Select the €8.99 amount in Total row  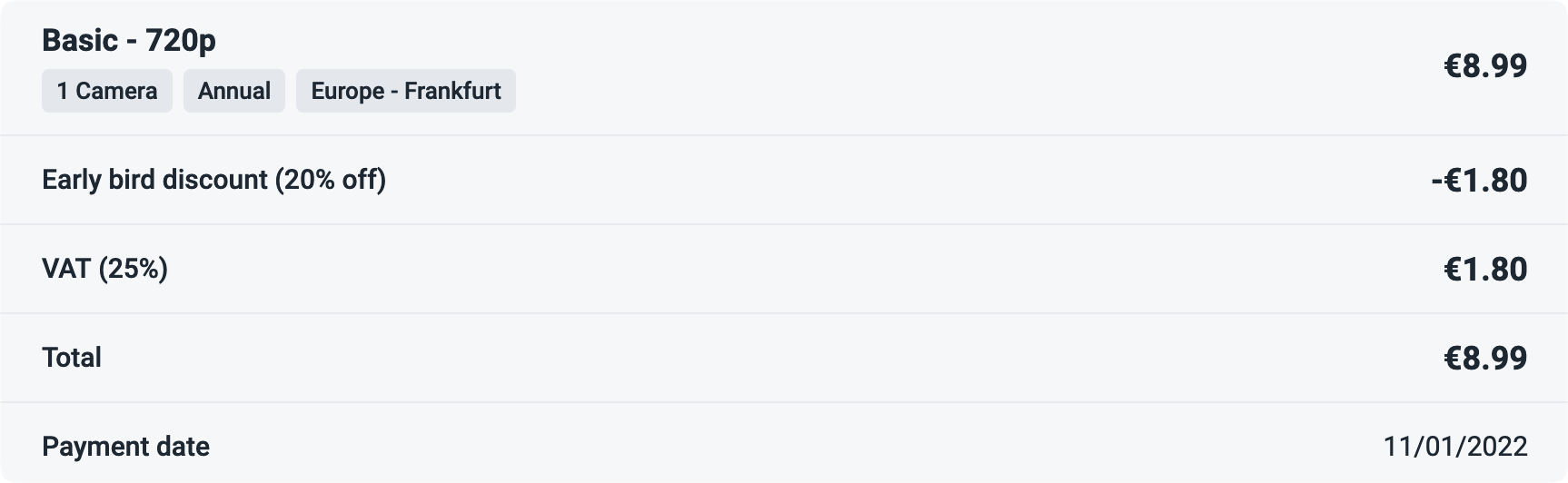pos(1485,358)
